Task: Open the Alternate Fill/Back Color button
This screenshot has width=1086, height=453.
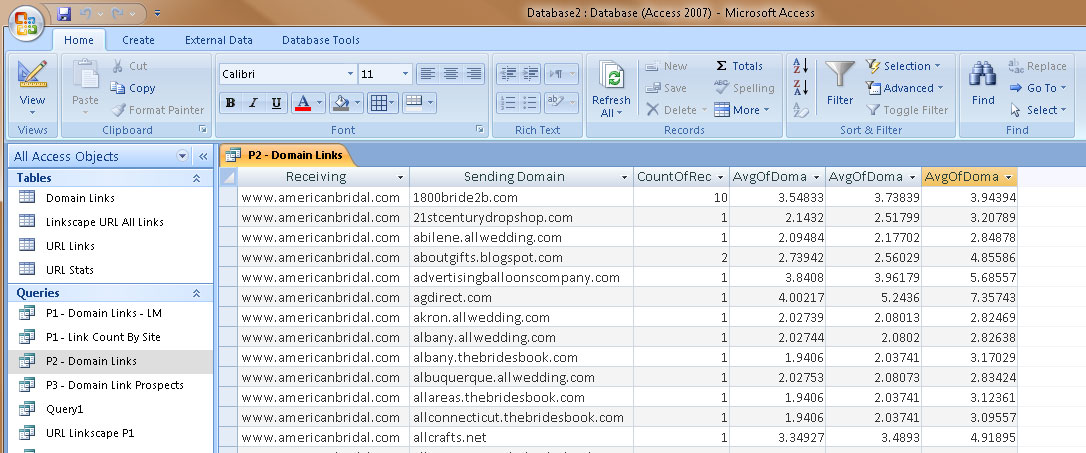Action: [419, 103]
